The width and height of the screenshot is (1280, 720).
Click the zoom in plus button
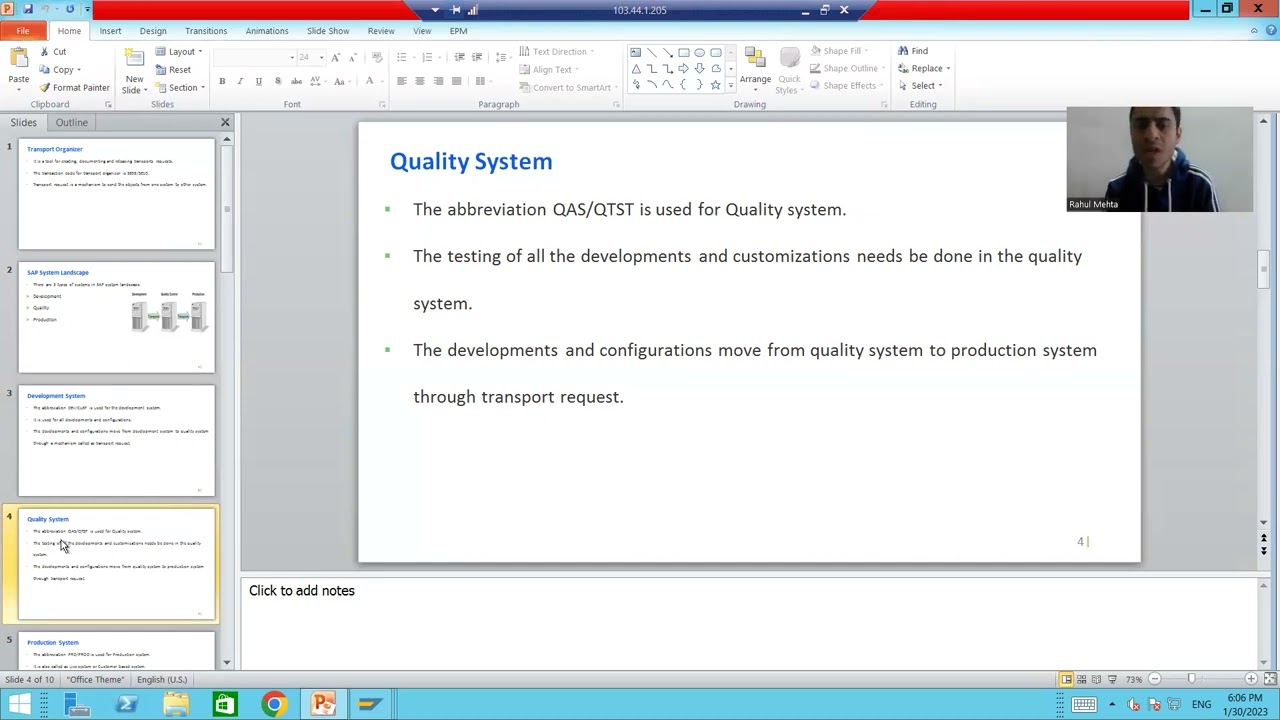coord(1250,680)
